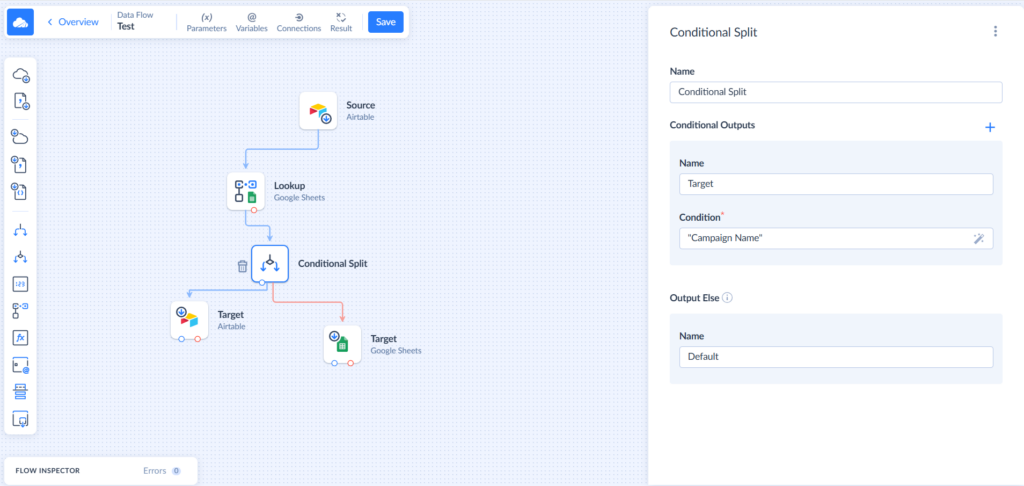Viewport: 1024px width, 486px height.
Task: Open the Conditional Split three-dot options menu
Action: click(x=995, y=32)
